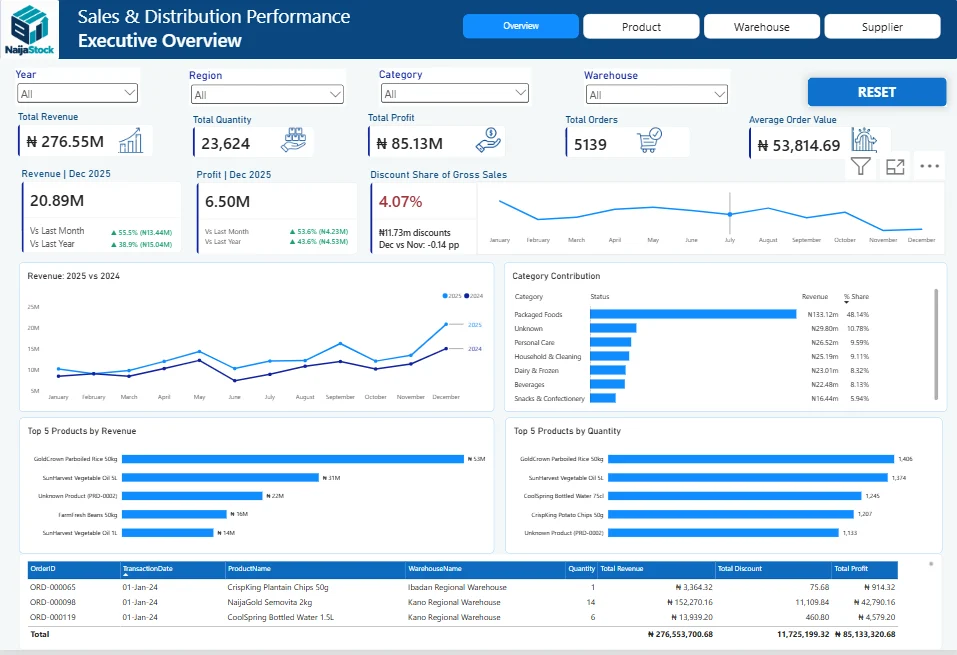
Task: Click the ₦ 276,553,700.68 total revenue cell
Action: (x=680, y=635)
